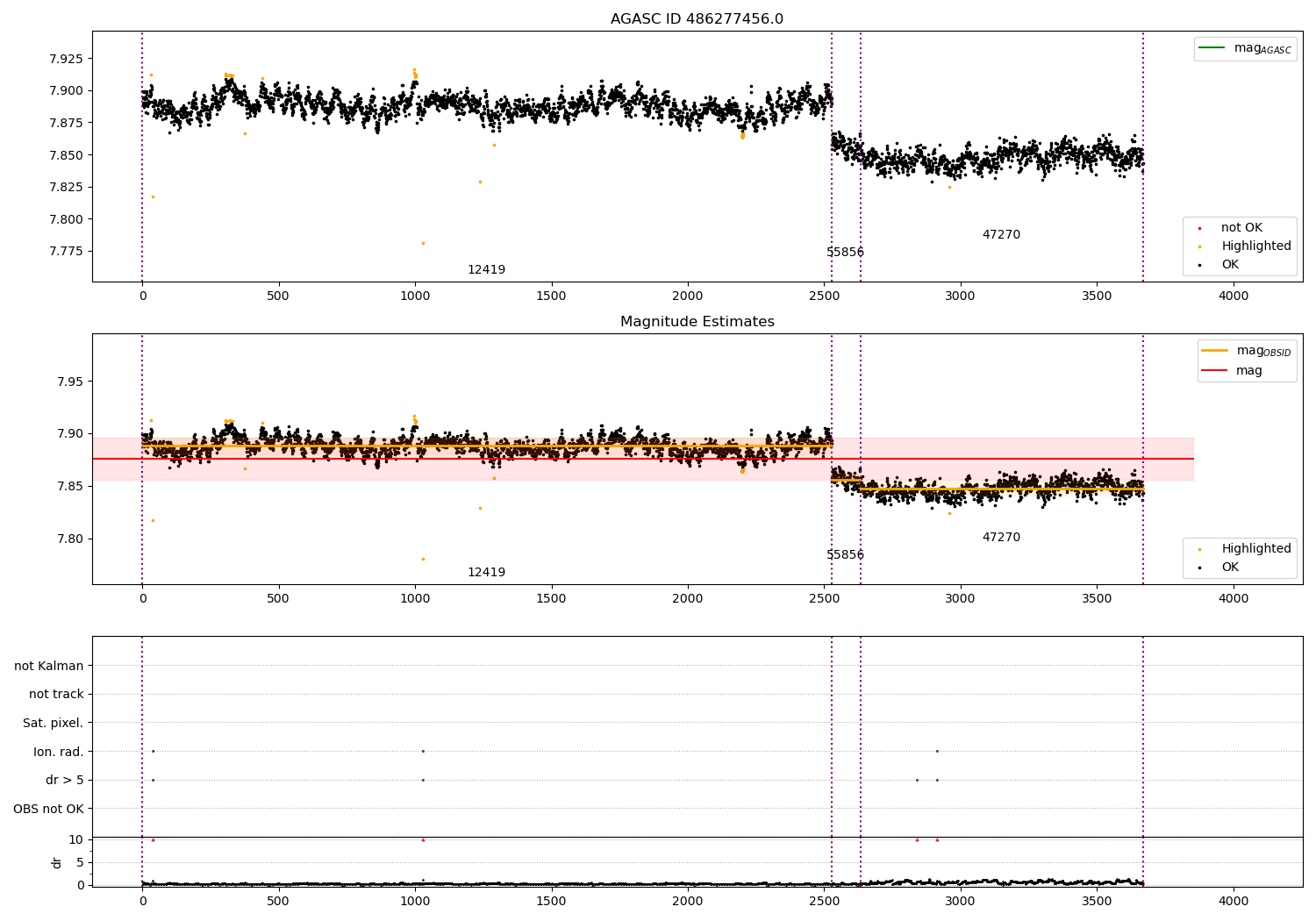
Task: Click the "dr > 5" axis label
Action: coord(65,780)
